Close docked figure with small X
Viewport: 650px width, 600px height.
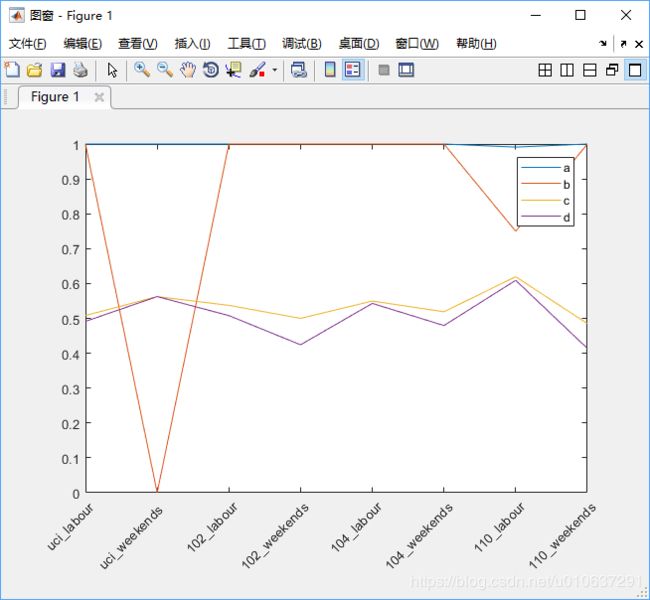pos(639,44)
